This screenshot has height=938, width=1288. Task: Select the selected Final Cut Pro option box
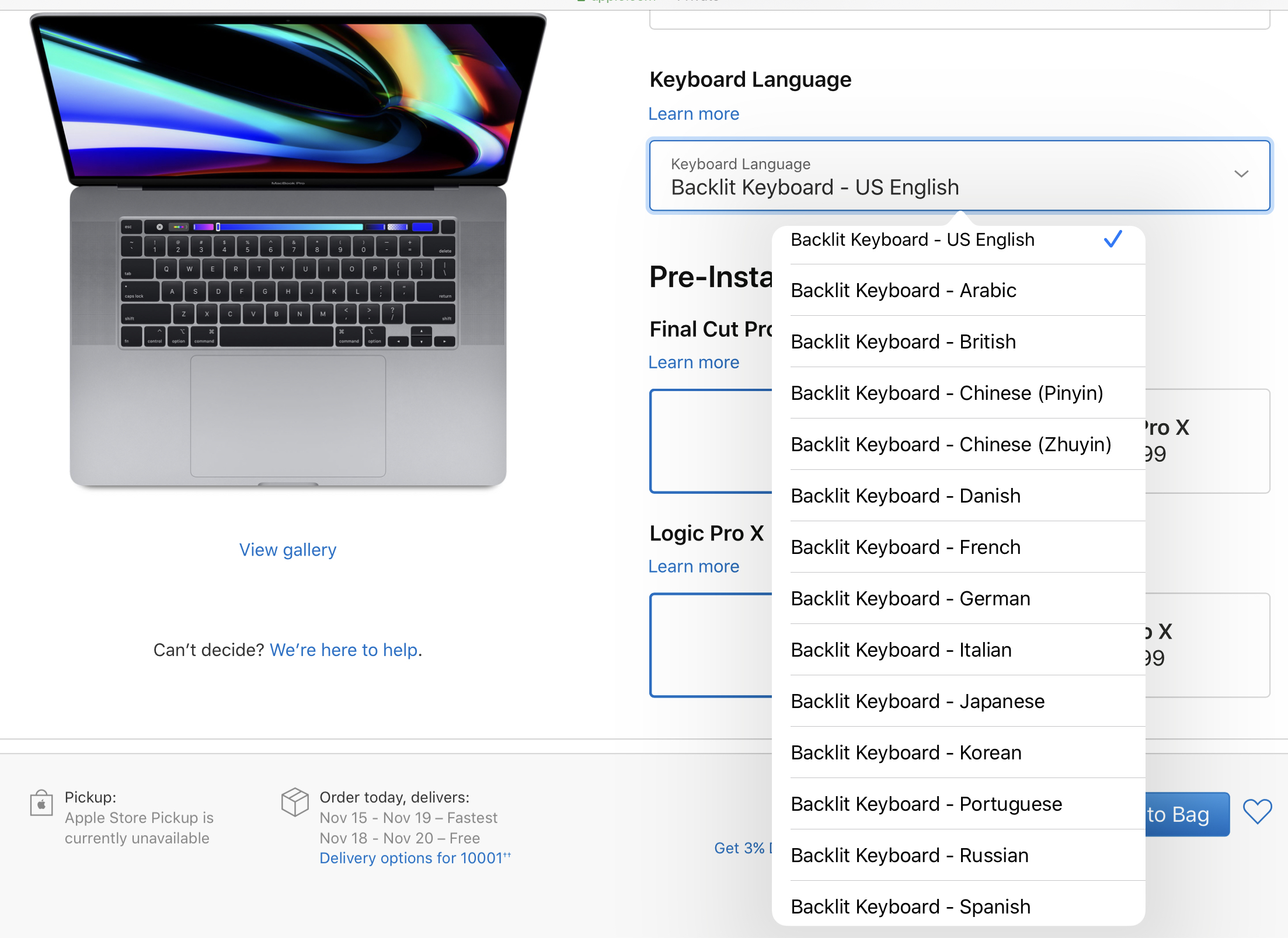(711, 441)
